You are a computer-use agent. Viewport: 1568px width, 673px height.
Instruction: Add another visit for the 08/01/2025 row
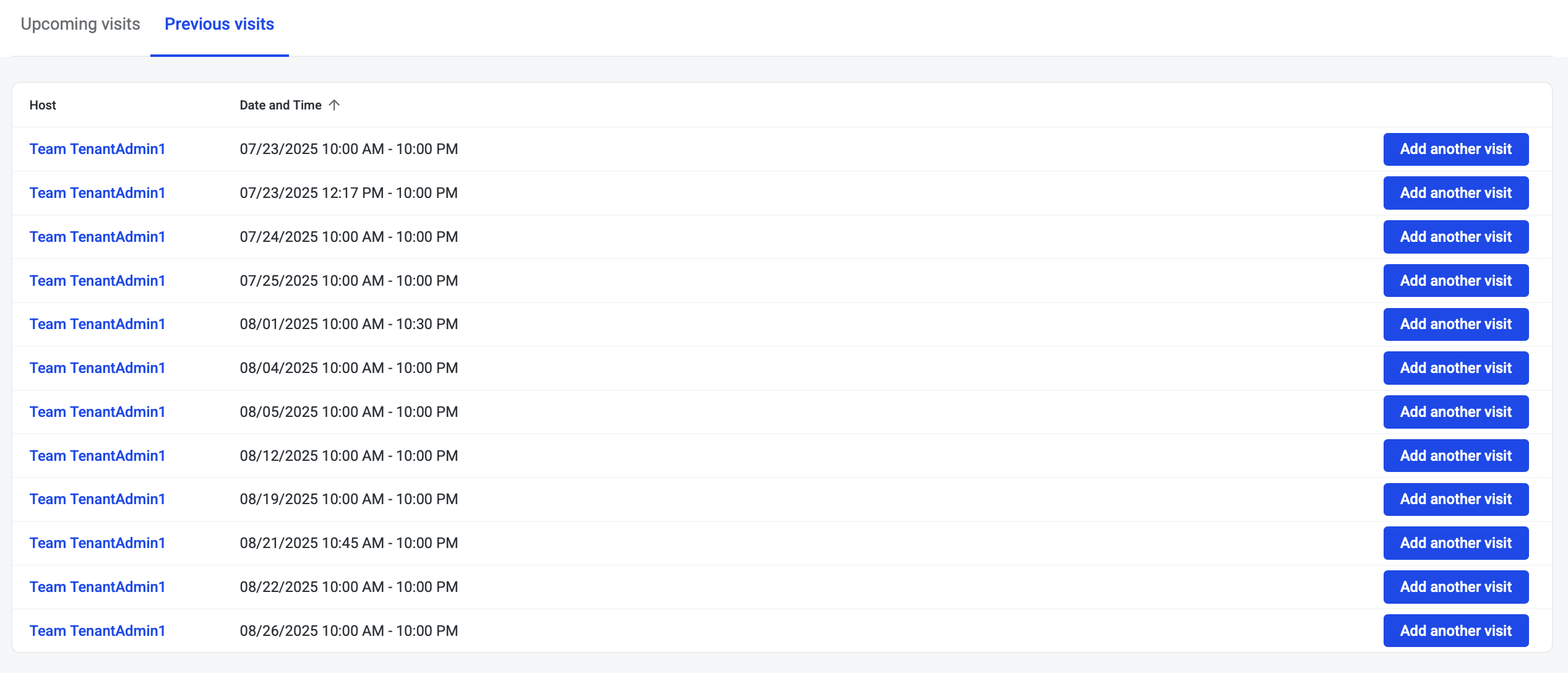(x=1455, y=324)
